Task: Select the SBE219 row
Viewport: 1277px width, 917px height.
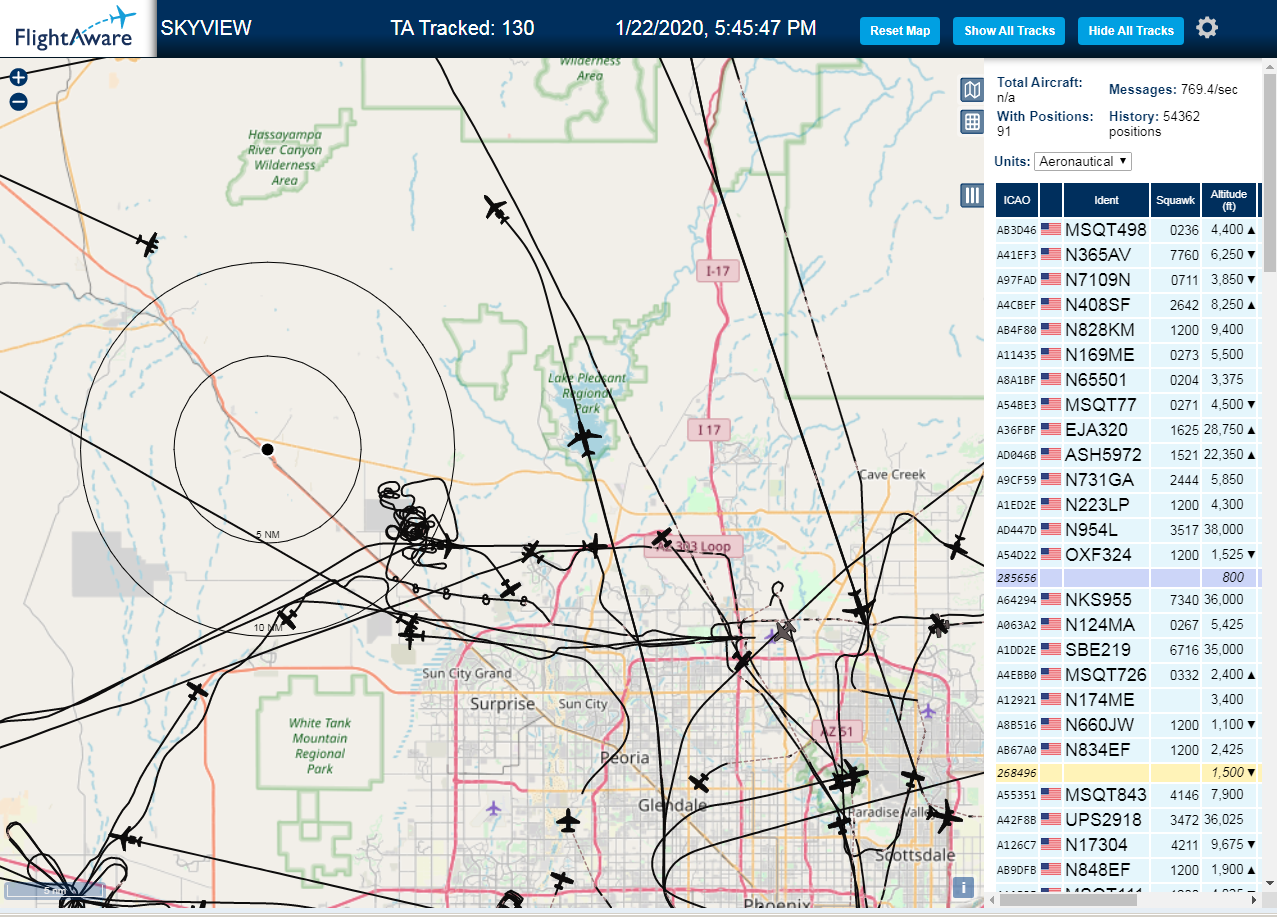Action: [1127, 649]
